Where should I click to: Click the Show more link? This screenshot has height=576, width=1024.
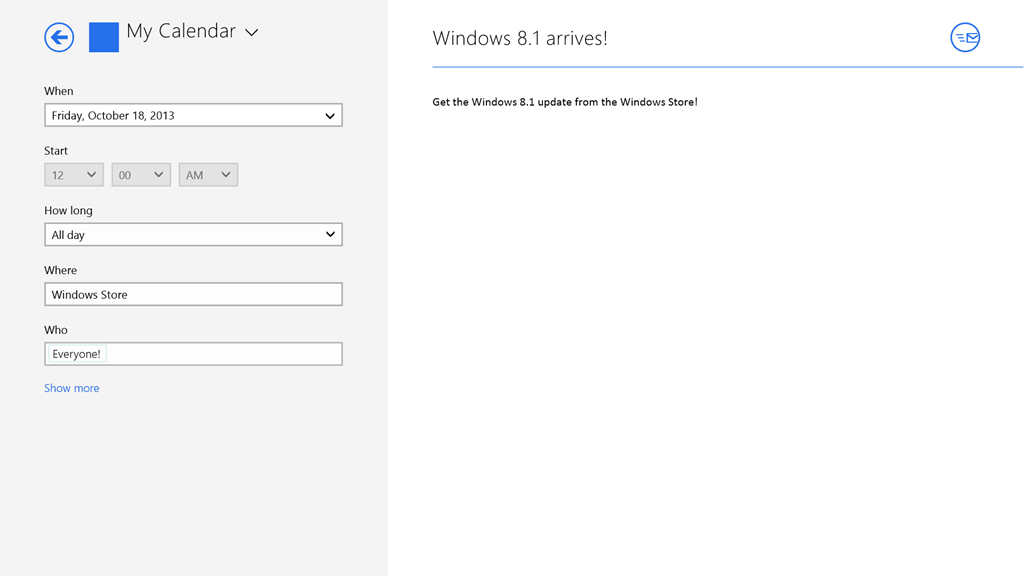click(72, 388)
